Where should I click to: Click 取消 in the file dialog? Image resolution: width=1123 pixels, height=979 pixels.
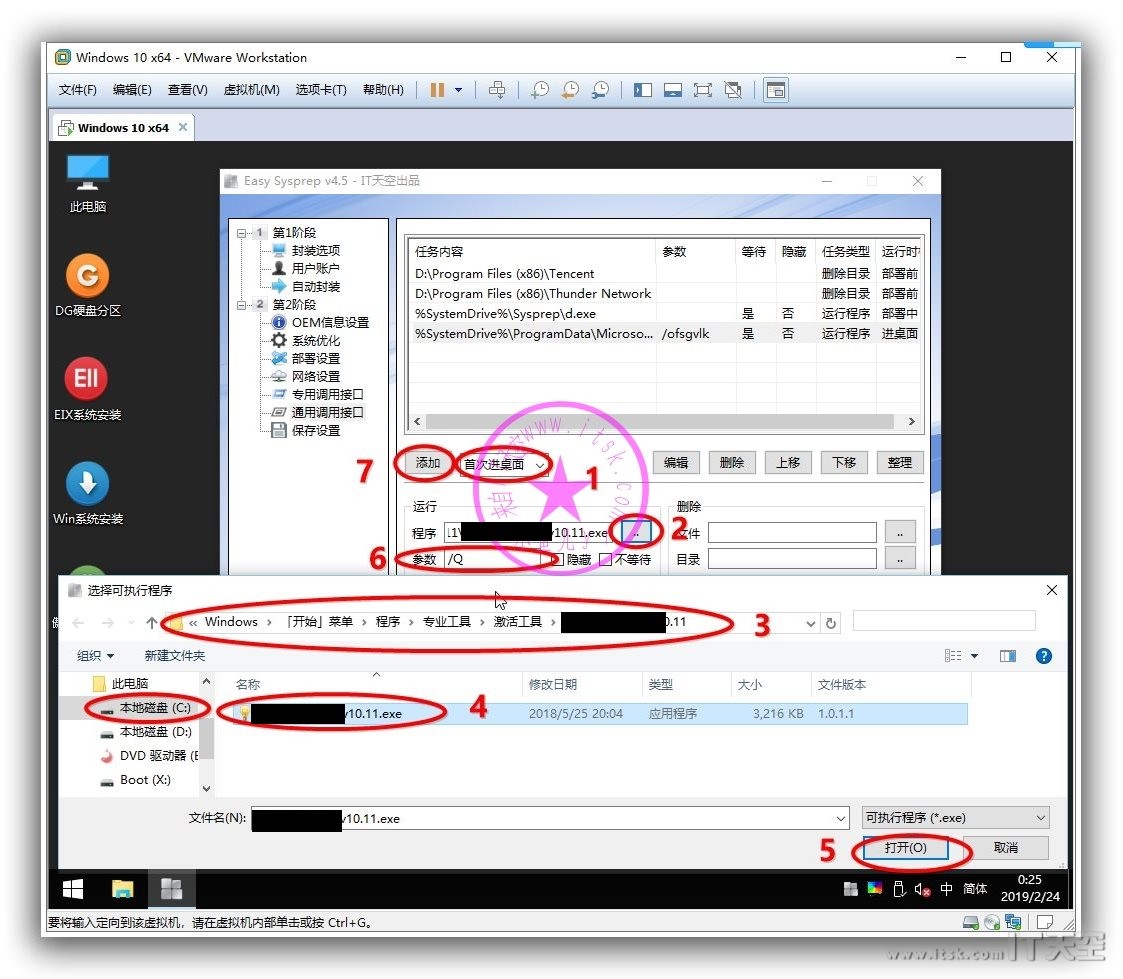point(1006,848)
